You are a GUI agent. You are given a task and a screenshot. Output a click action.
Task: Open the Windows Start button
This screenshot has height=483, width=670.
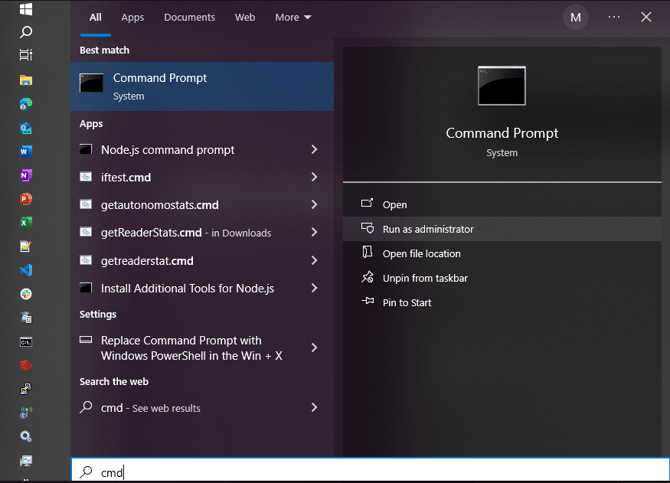click(x=26, y=9)
